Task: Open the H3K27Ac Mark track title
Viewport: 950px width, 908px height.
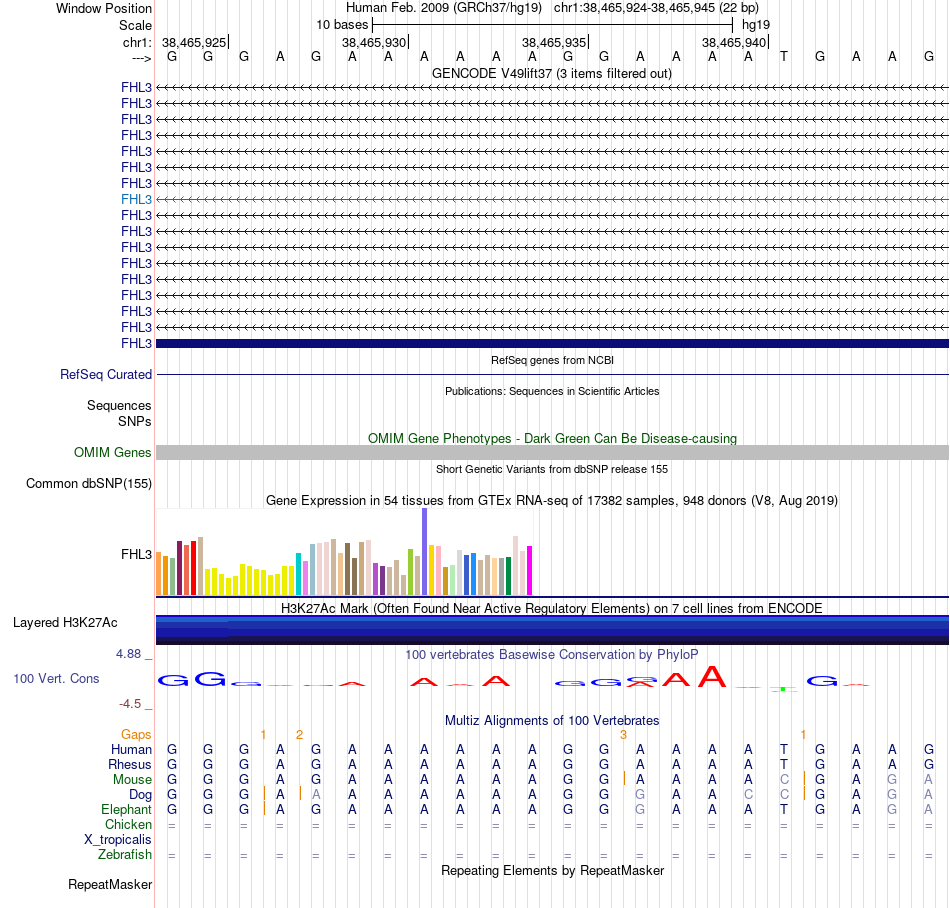Action: pyautogui.click(x=552, y=608)
